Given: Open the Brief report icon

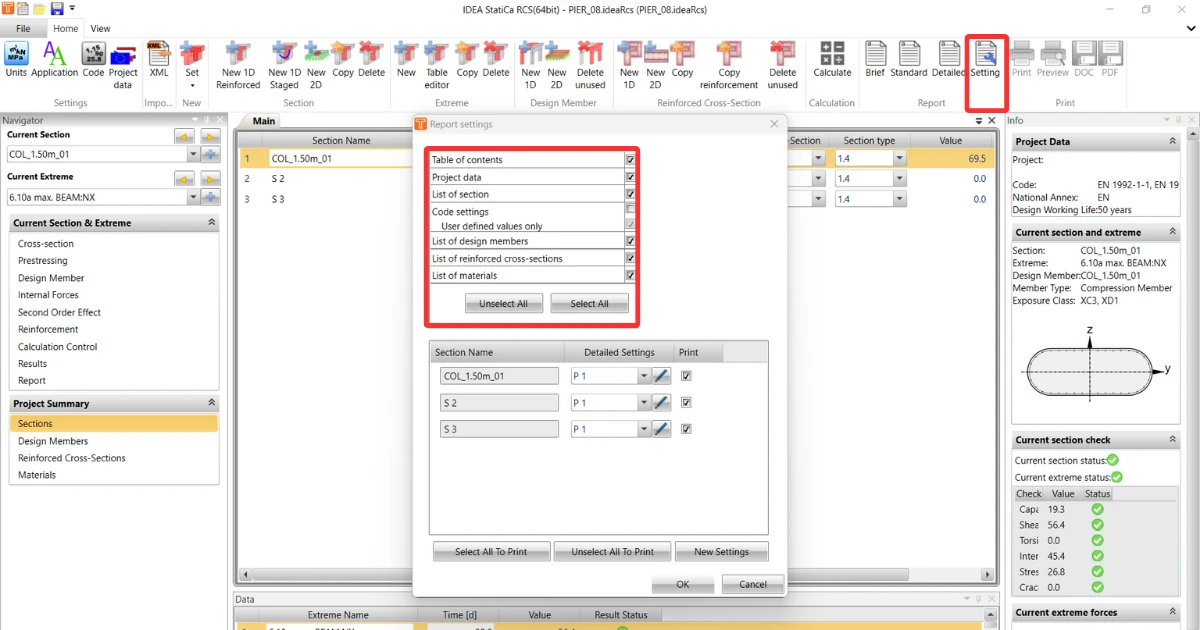Looking at the screenshot, I should [x=875, y=59].
